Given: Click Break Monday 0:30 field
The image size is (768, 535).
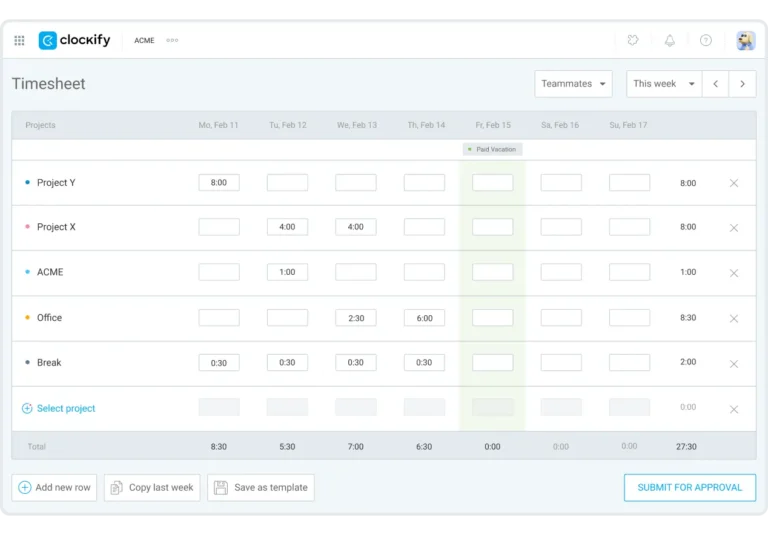Looking at the screenshot, I should click(x=219, y=363).
